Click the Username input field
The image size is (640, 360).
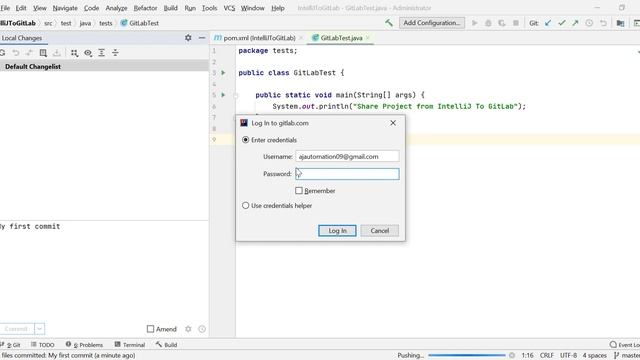(x=347, y=156)
